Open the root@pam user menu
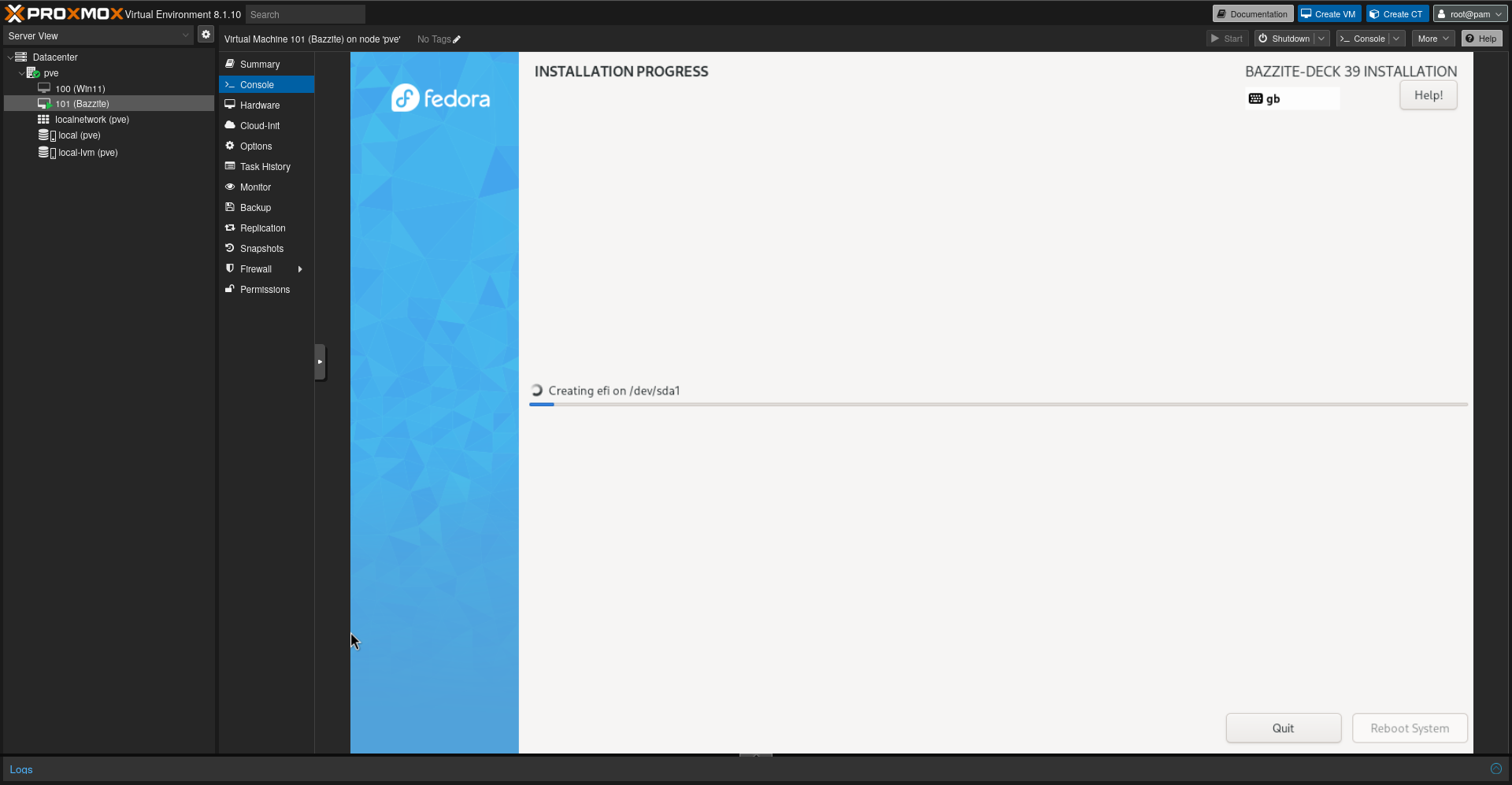This screenshot has width=1512, height=785. tap(1470, 14)
